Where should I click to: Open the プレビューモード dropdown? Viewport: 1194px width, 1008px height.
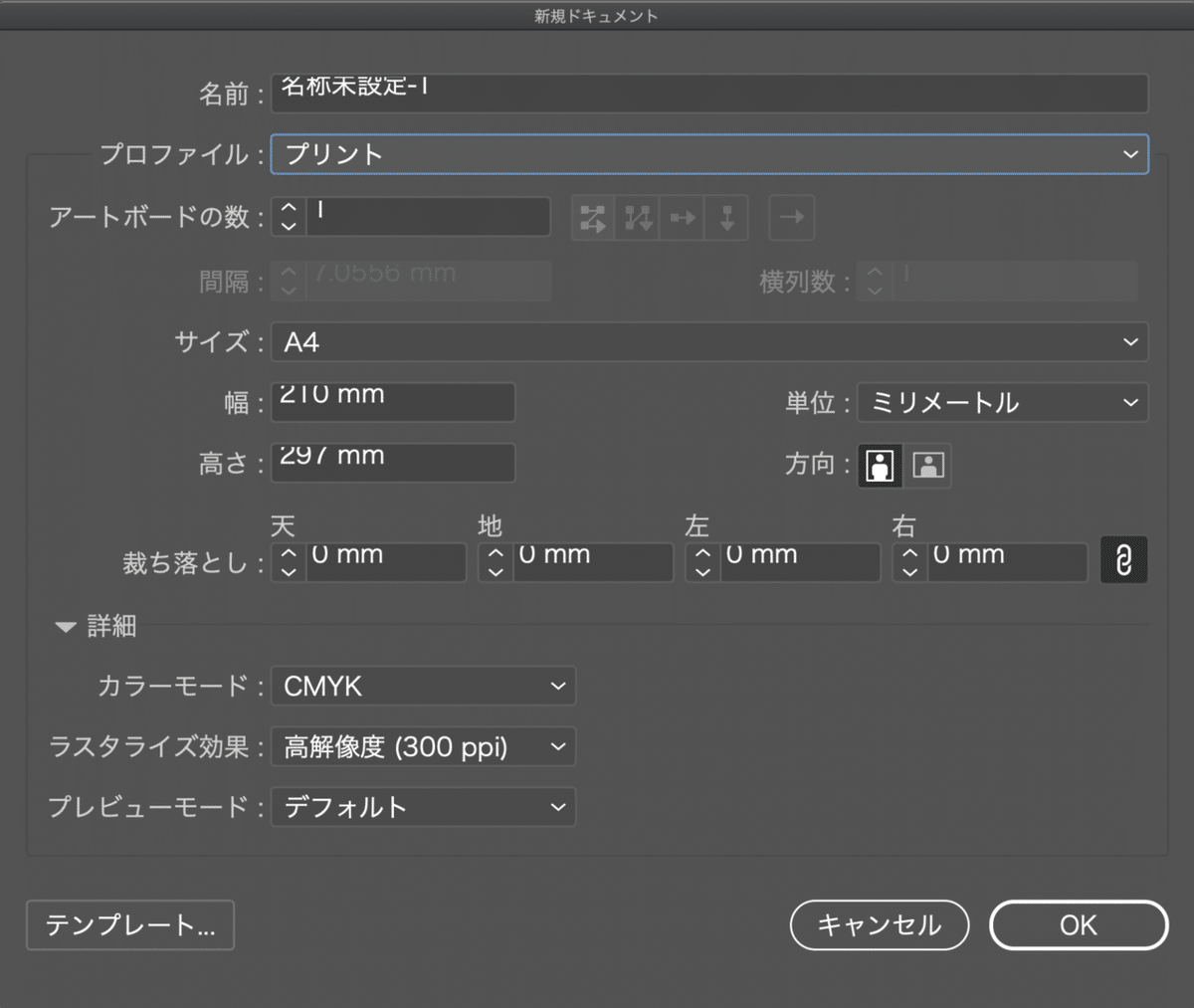pos(423,807)
